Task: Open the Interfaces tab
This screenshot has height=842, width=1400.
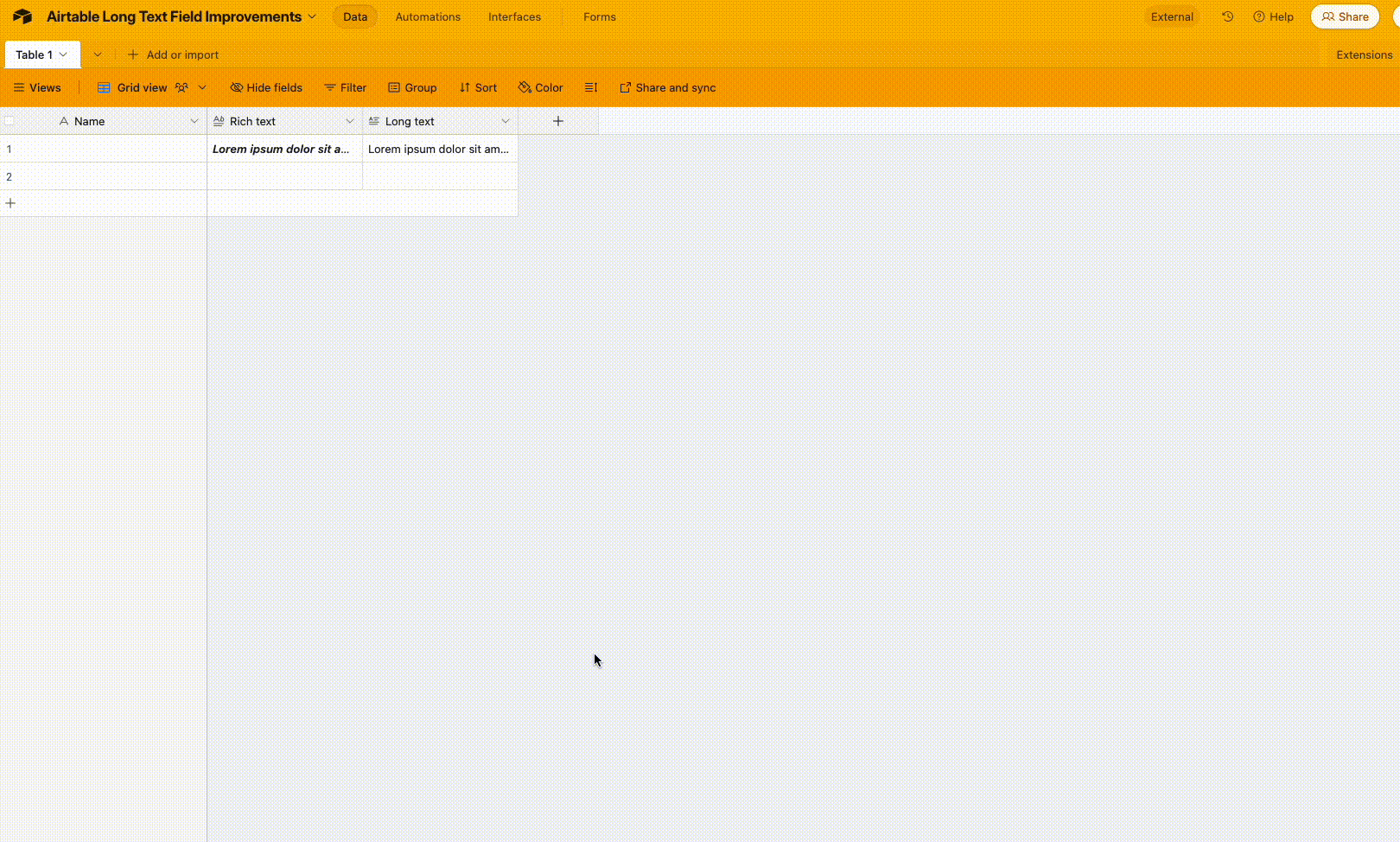Action: (x=514, y=16)
